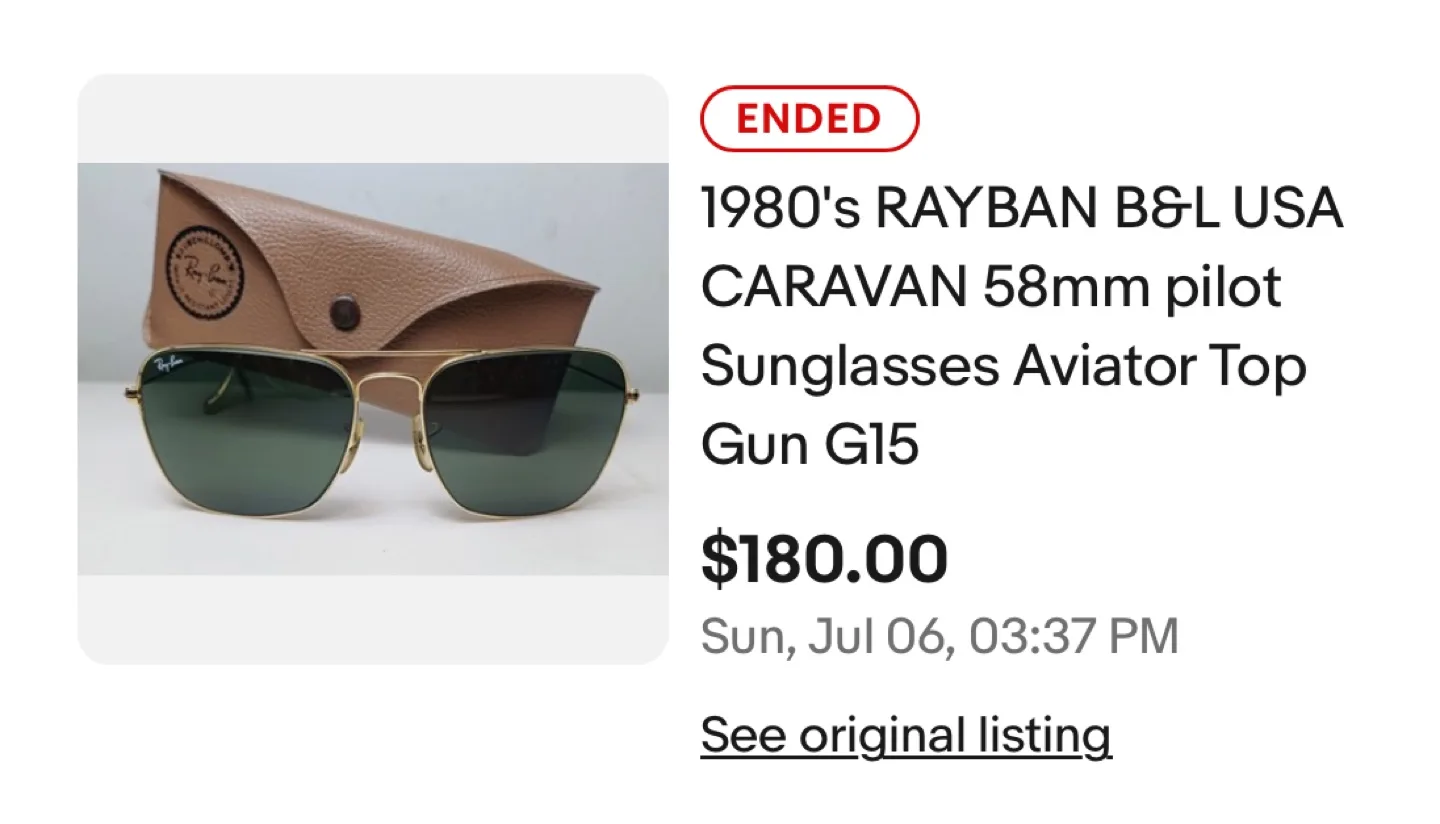Click the red ENDED status badge
The image size is (1440, 824).
pyautogui.click(x=809, y=119)
